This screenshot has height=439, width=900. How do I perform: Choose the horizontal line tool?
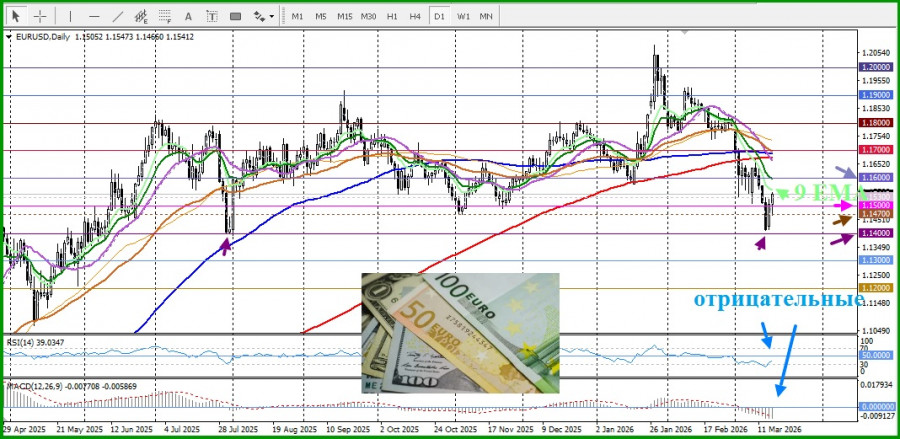coord(94,16)
